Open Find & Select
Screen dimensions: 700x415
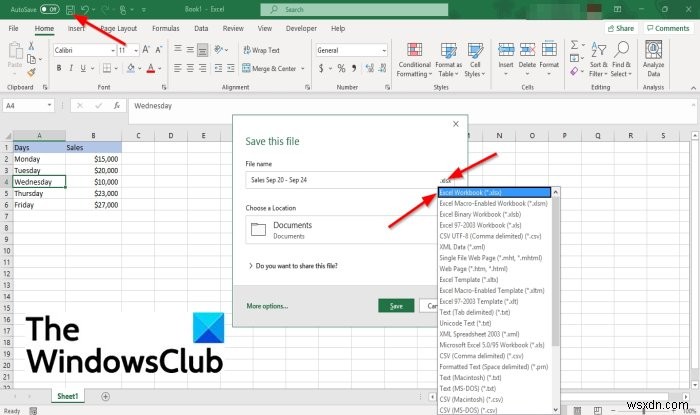tap(621, 59)
